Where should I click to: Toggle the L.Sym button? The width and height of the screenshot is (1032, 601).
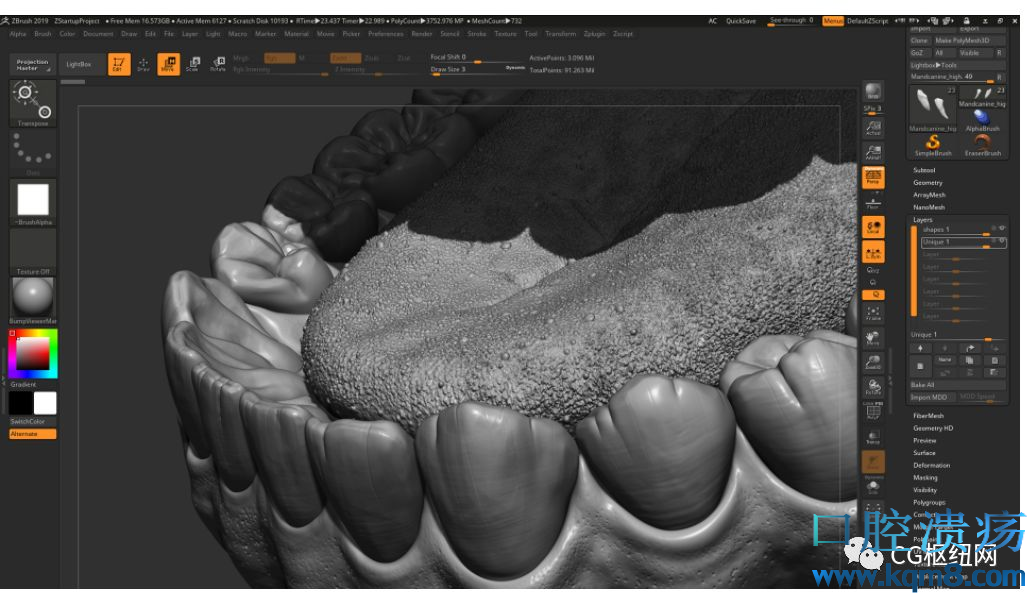coord(873,252)
